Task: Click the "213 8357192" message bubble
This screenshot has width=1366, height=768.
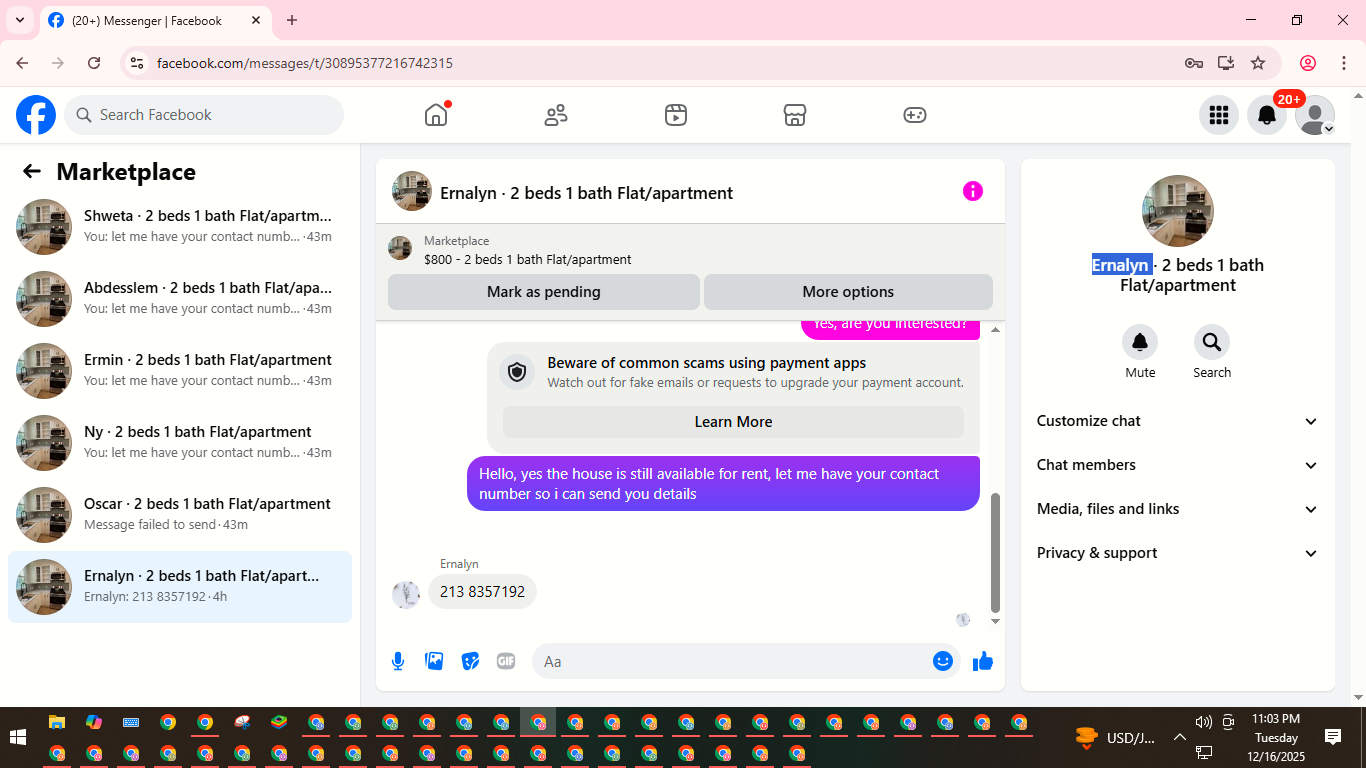Action: point(482,591)
